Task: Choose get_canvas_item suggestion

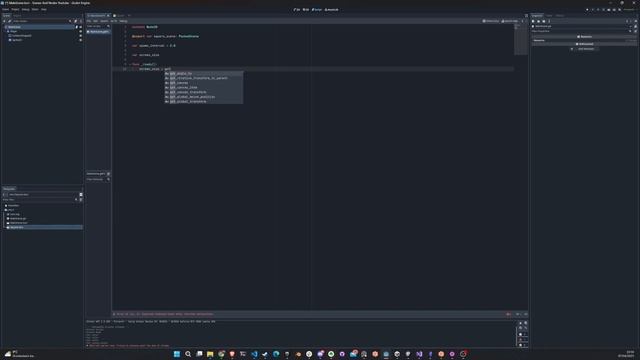Action: 203,87
